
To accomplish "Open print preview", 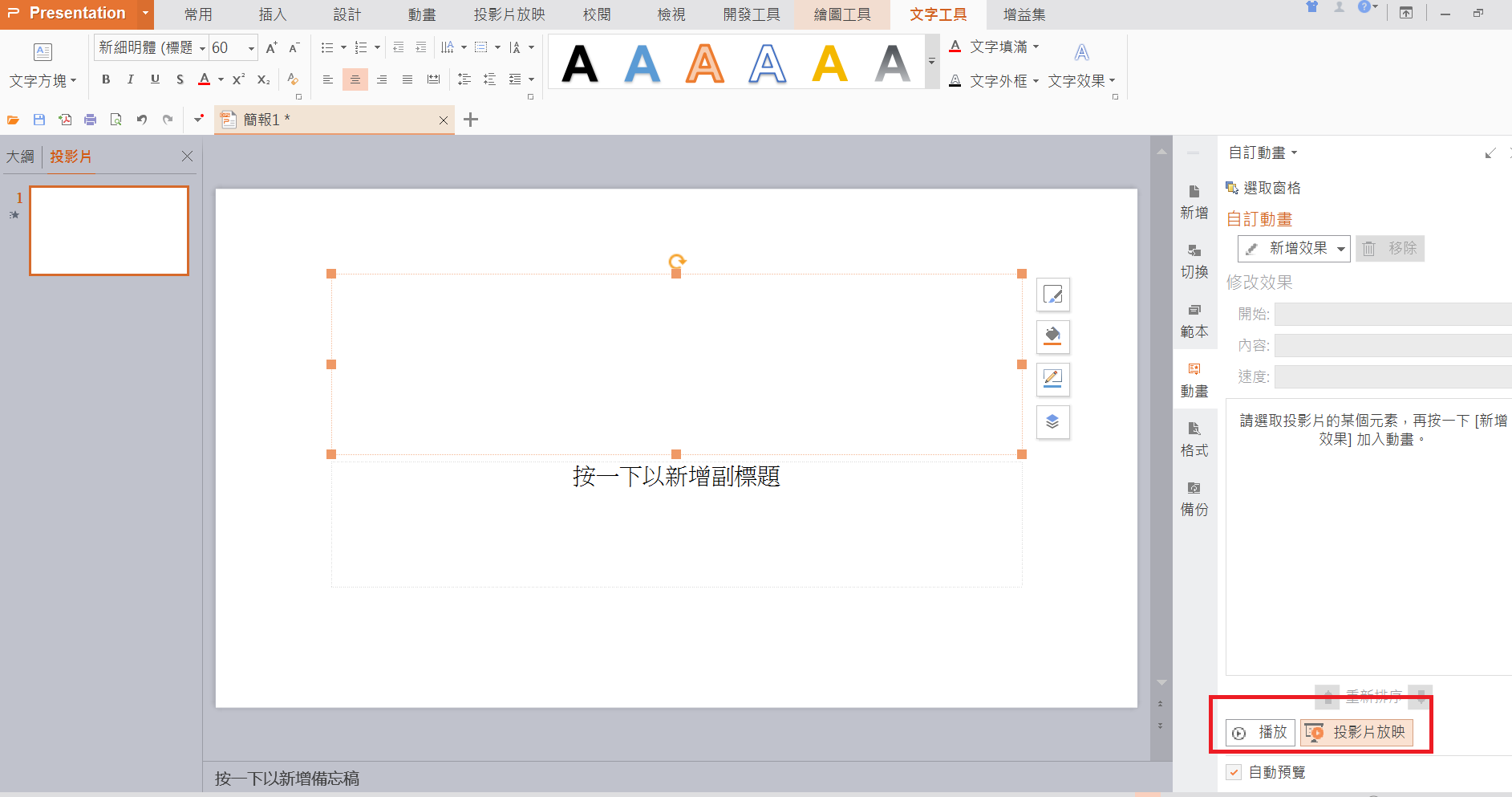I will point(116,120).
